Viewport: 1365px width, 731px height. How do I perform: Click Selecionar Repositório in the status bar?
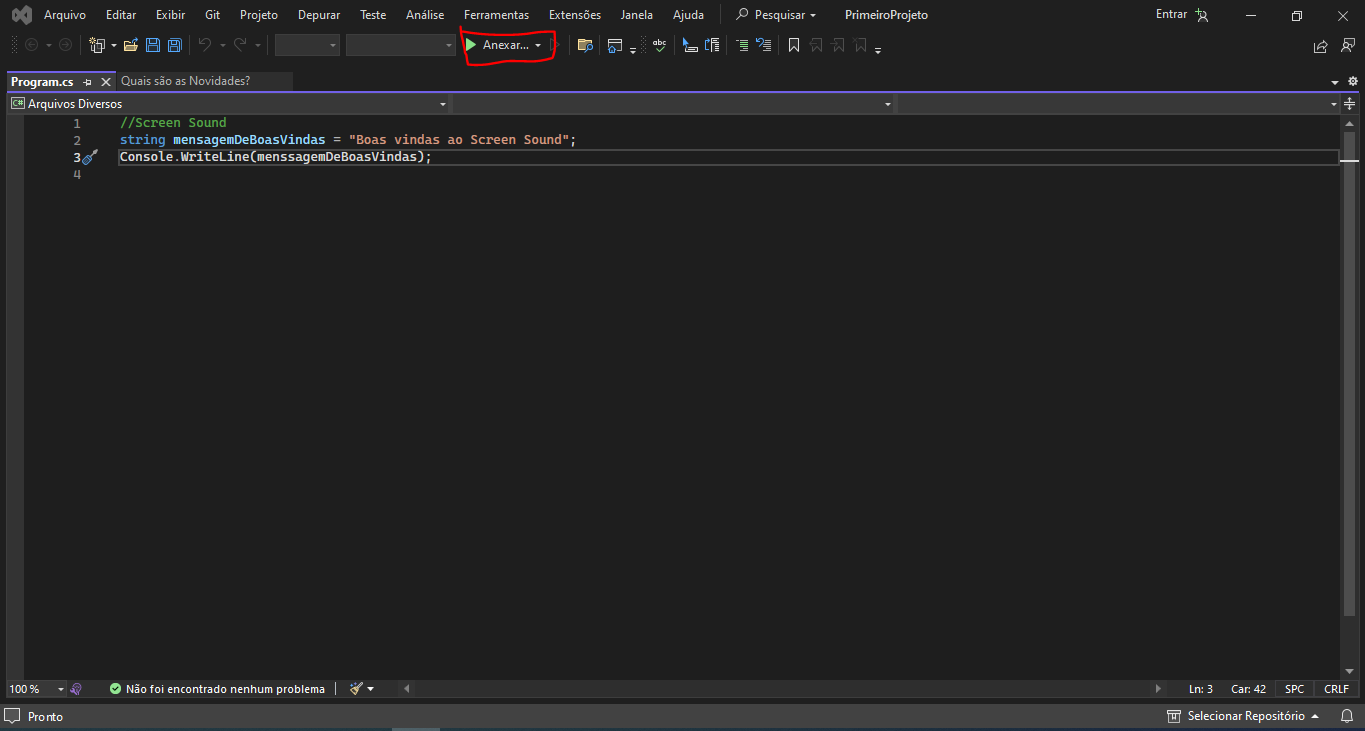1244,716
